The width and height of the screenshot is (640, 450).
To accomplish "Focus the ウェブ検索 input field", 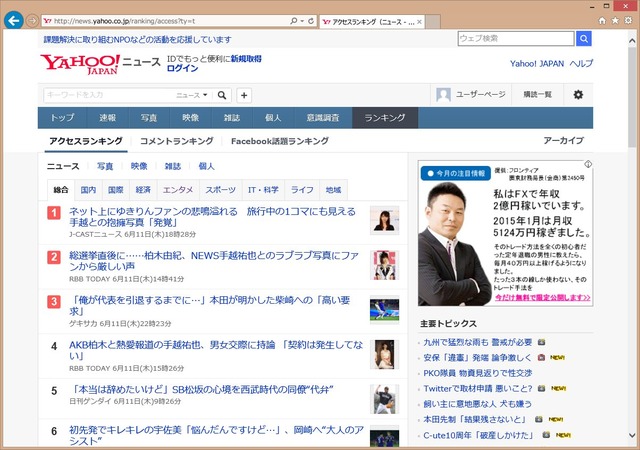I will 516,39.
